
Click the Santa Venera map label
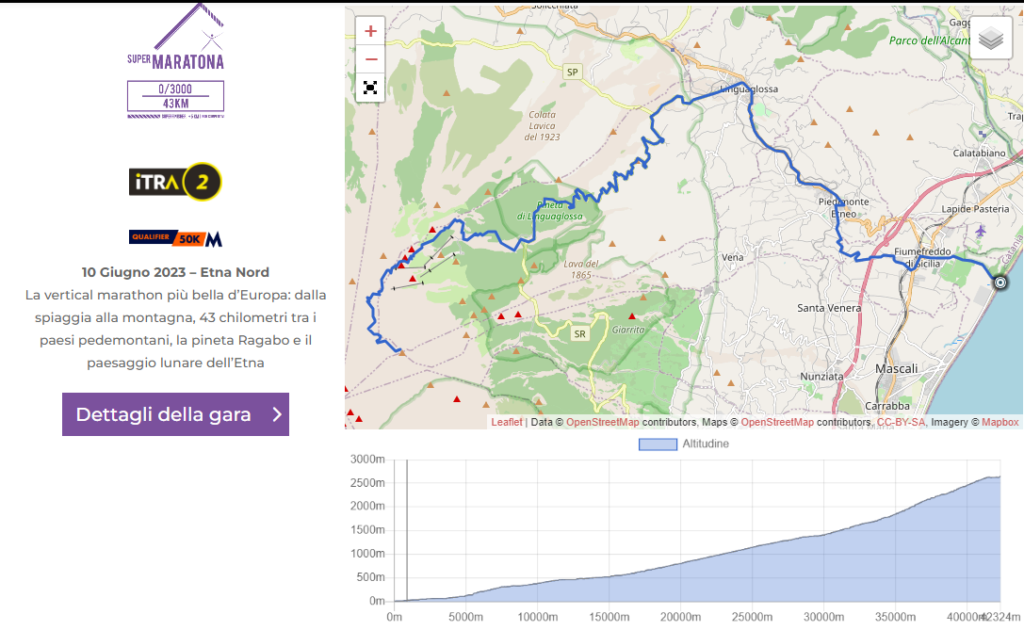pyautogui.click(x=829, y=308)
